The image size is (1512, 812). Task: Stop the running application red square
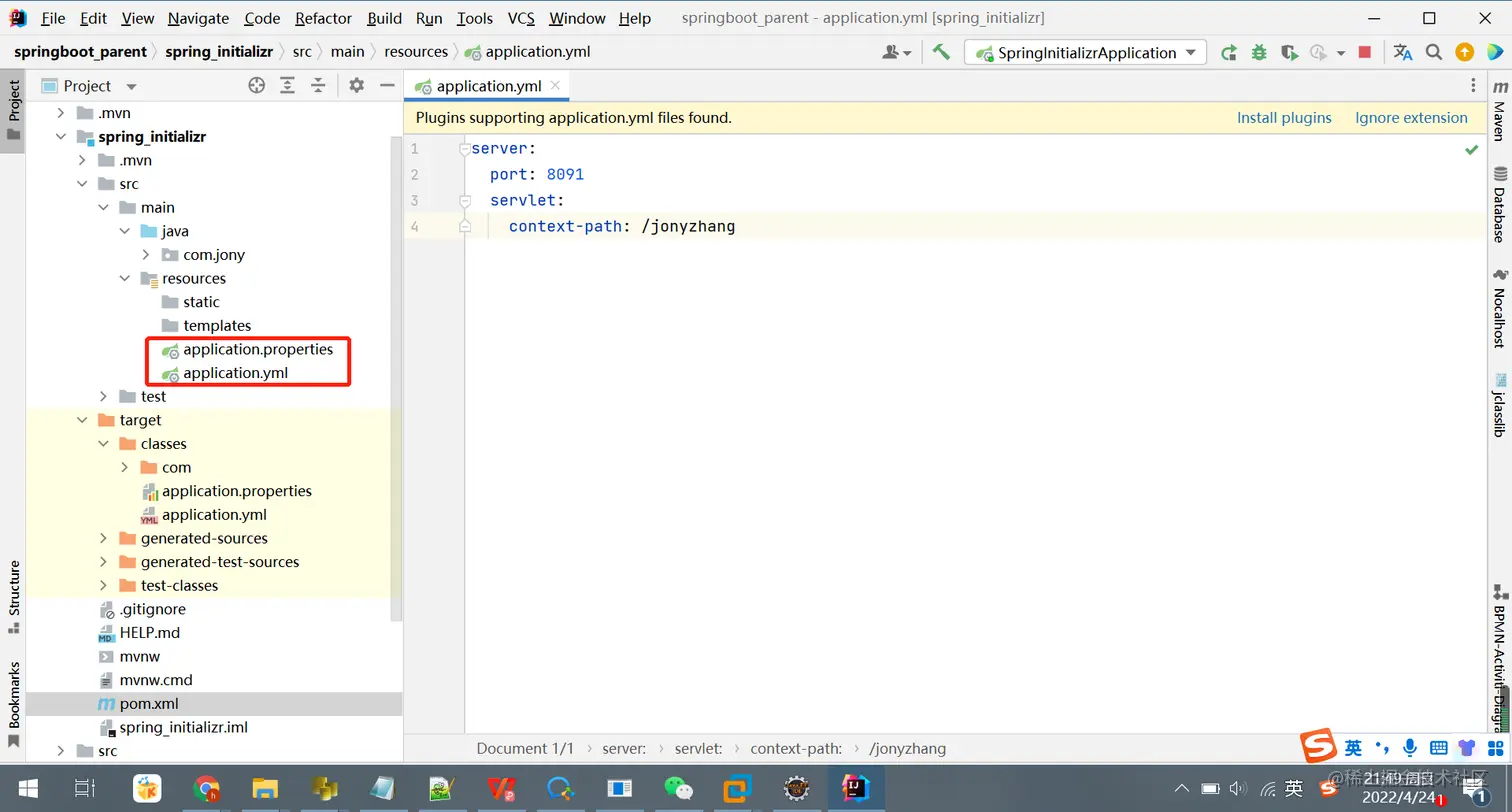click(1365, 52)
